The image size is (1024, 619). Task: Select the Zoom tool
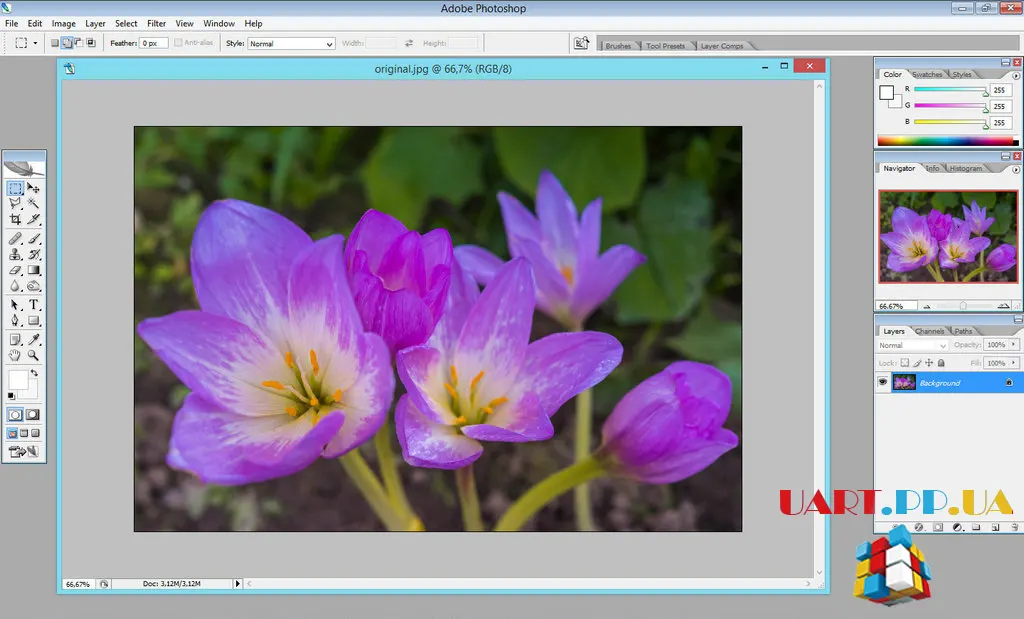click(33, 355)
